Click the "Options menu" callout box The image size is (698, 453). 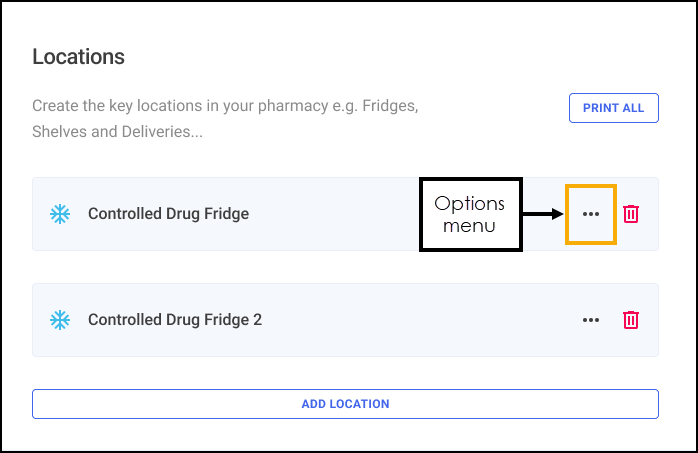470,214
